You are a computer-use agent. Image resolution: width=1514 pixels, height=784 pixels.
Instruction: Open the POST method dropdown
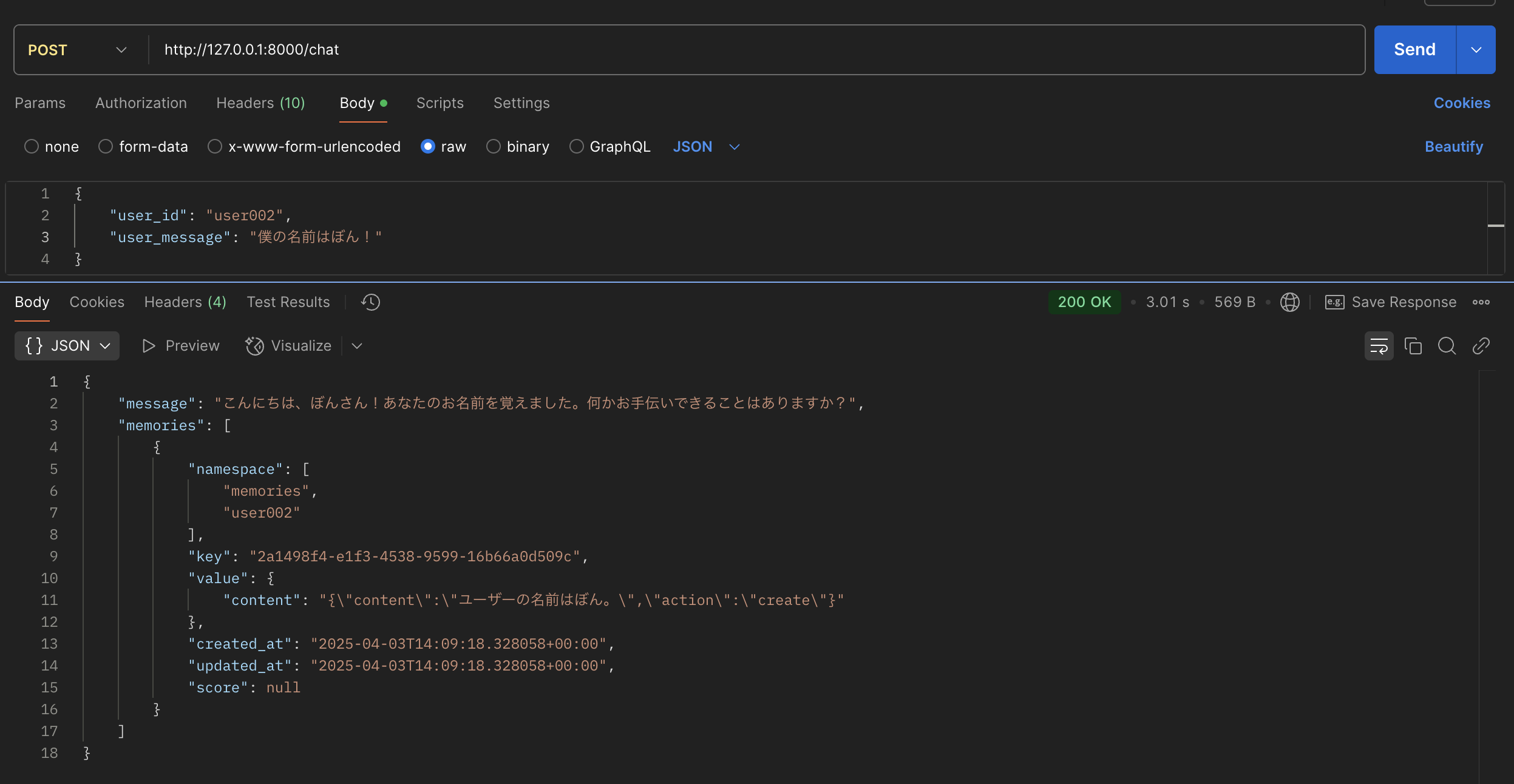pos(79,50)
